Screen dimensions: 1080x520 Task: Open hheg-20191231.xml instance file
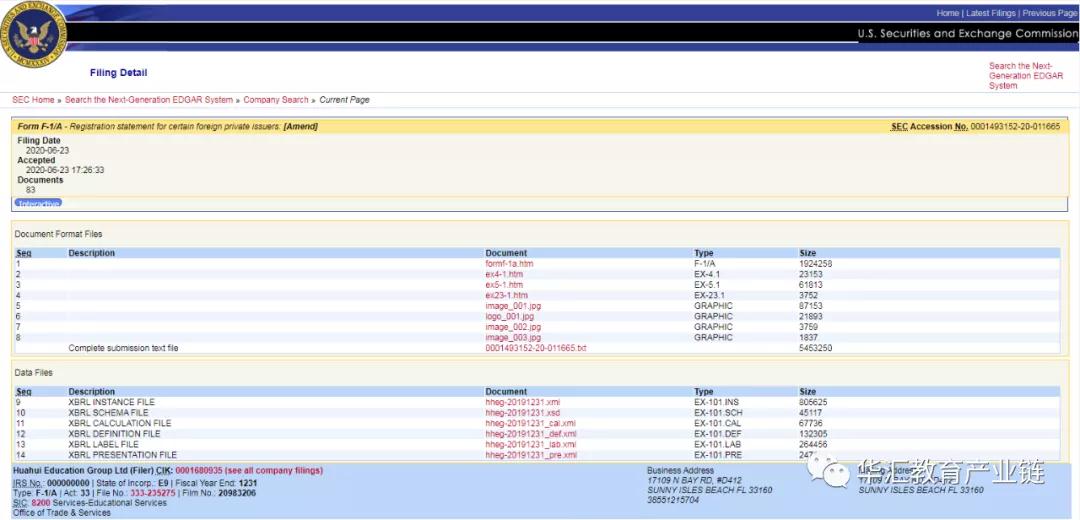(x=523, y=402)
